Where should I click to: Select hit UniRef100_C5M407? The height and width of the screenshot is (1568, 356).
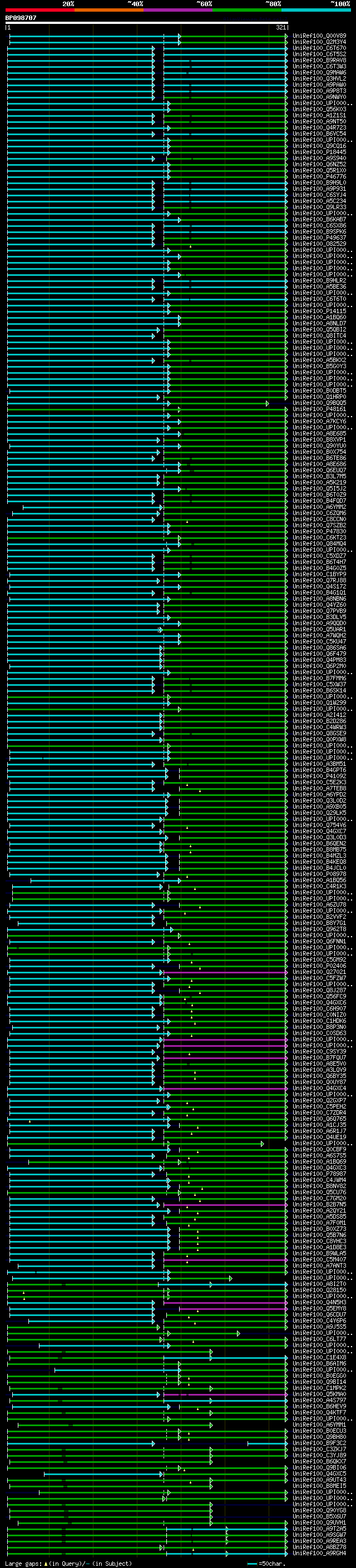pyautogui.click(x=319, y=1259)
